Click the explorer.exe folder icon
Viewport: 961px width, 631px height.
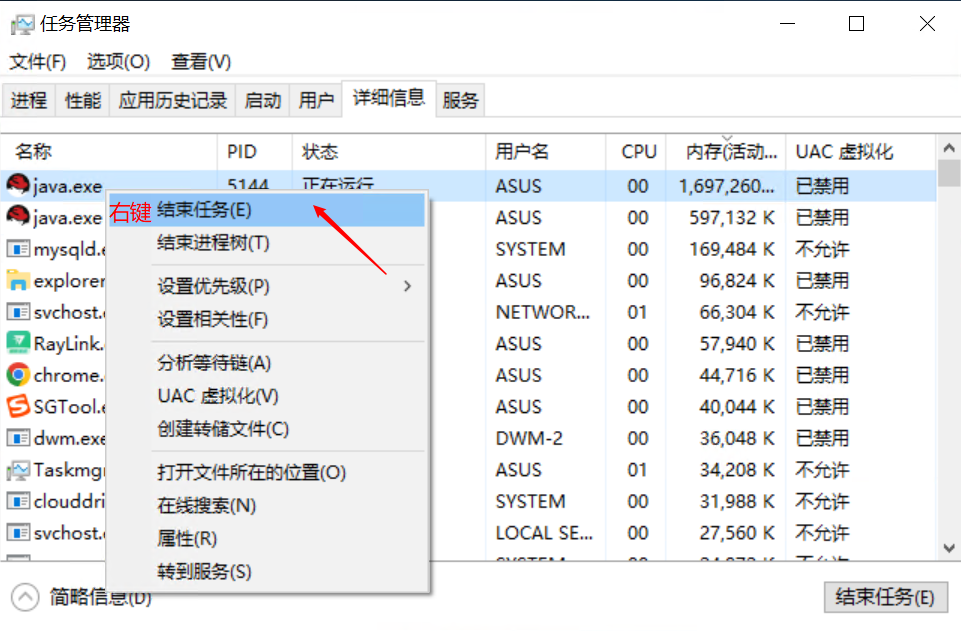(18, 281)
